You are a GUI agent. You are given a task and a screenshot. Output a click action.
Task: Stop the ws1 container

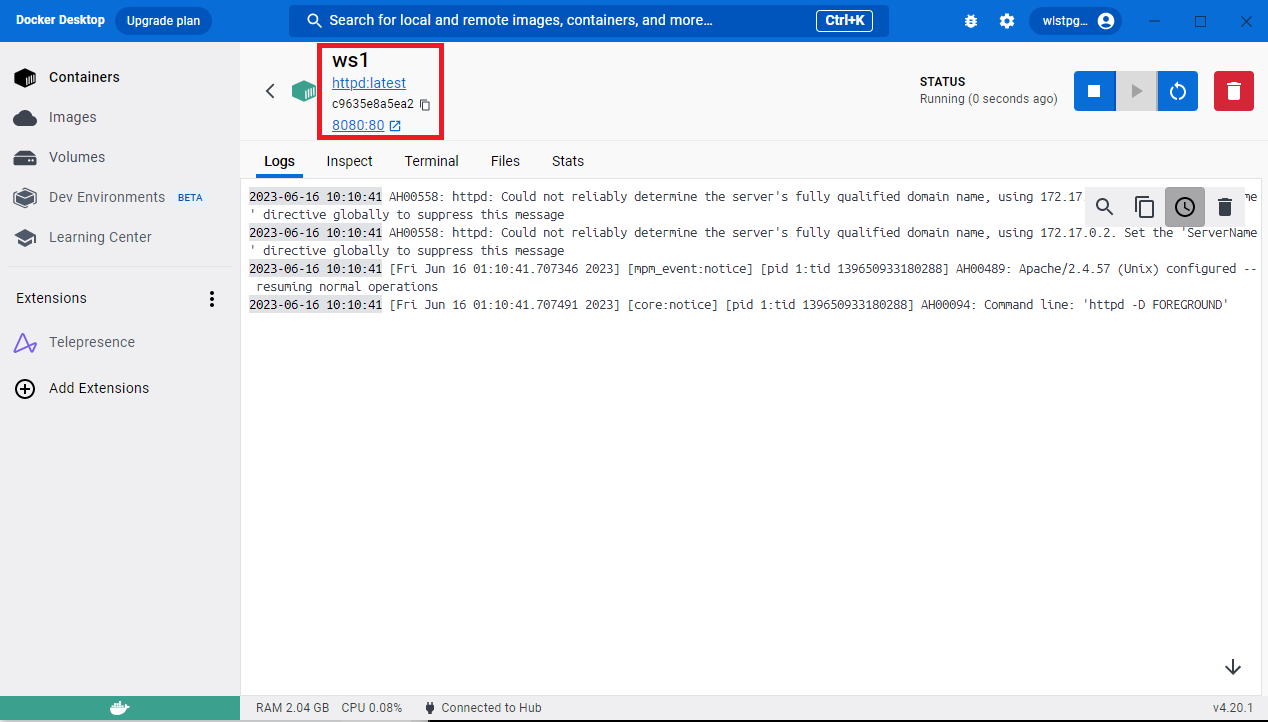point(1094,91)
